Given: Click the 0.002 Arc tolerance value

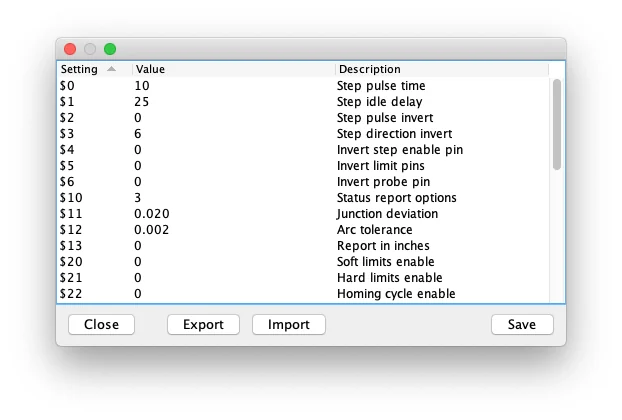Looking at the screenshot, I should (152, 230).
